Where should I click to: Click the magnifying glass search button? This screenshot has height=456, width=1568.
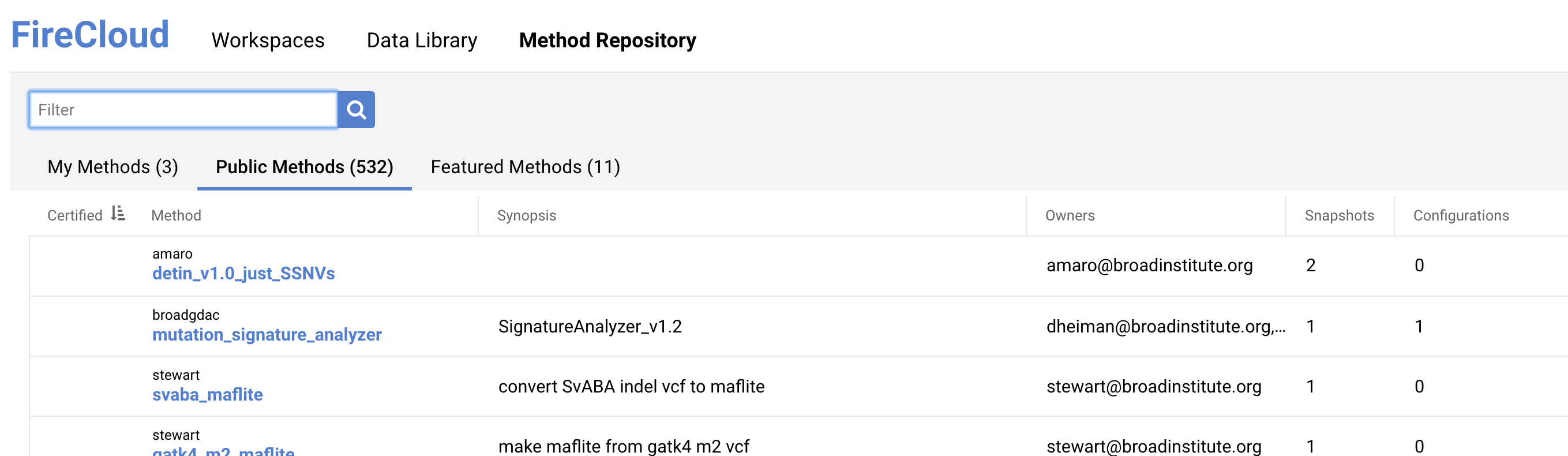point(356,110)
